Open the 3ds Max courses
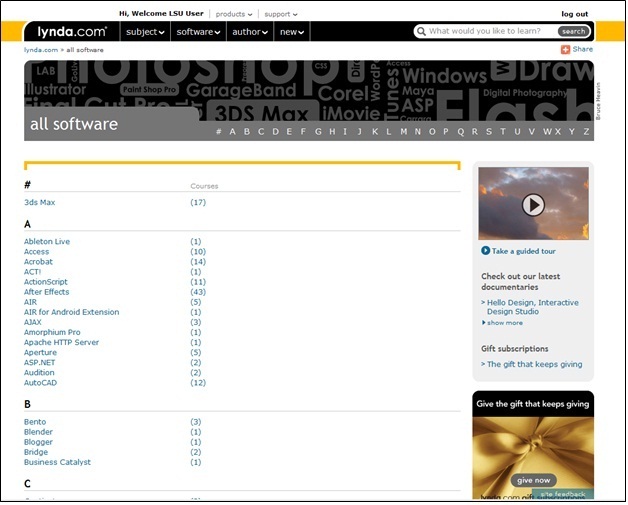This screenshot has height=505, width=628. click(39, 202)
